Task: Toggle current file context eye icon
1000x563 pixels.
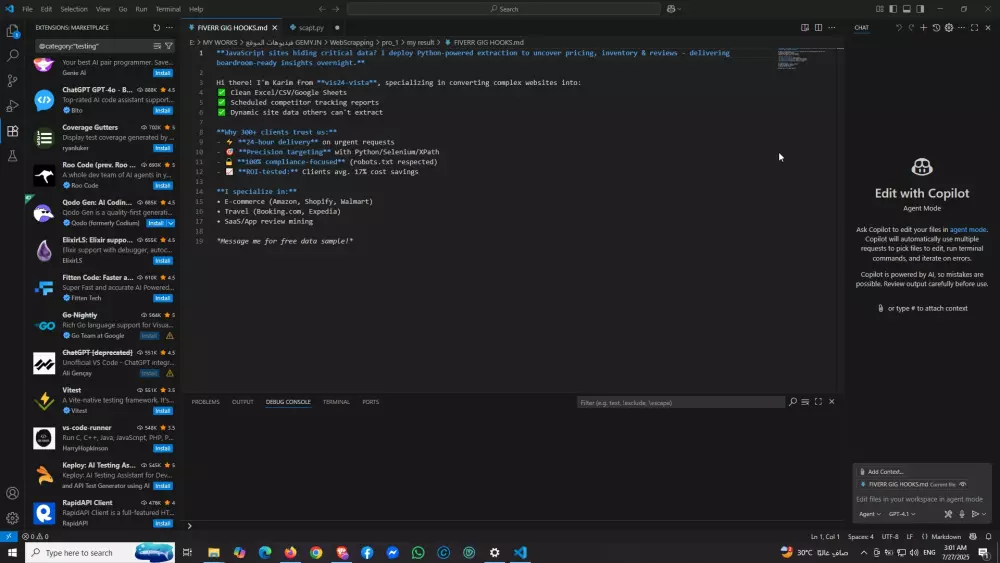Action: click(x=963, y=485)
